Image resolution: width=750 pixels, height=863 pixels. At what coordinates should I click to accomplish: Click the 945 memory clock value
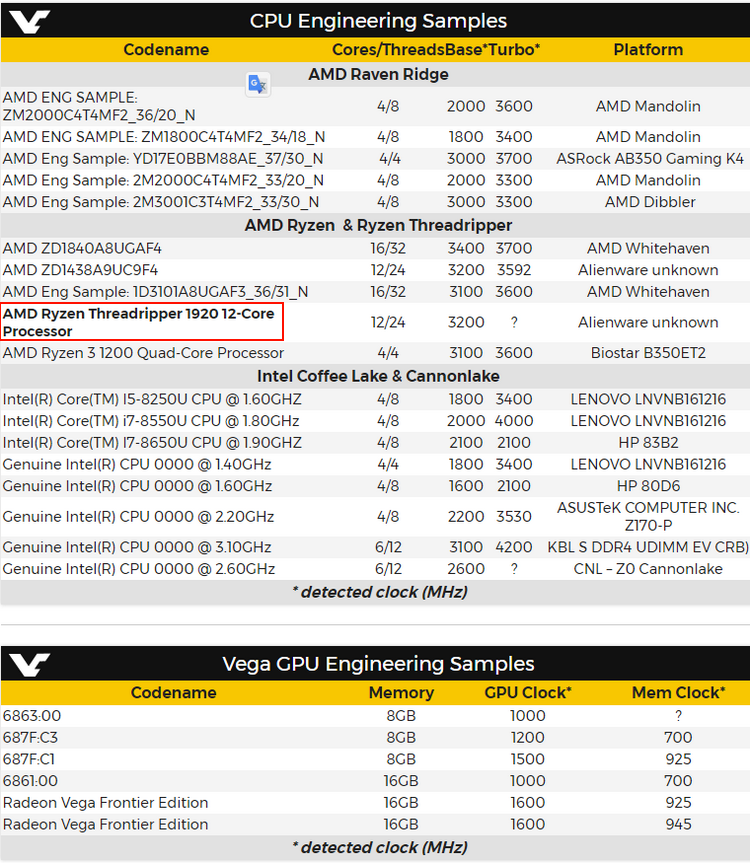(678, 824)
